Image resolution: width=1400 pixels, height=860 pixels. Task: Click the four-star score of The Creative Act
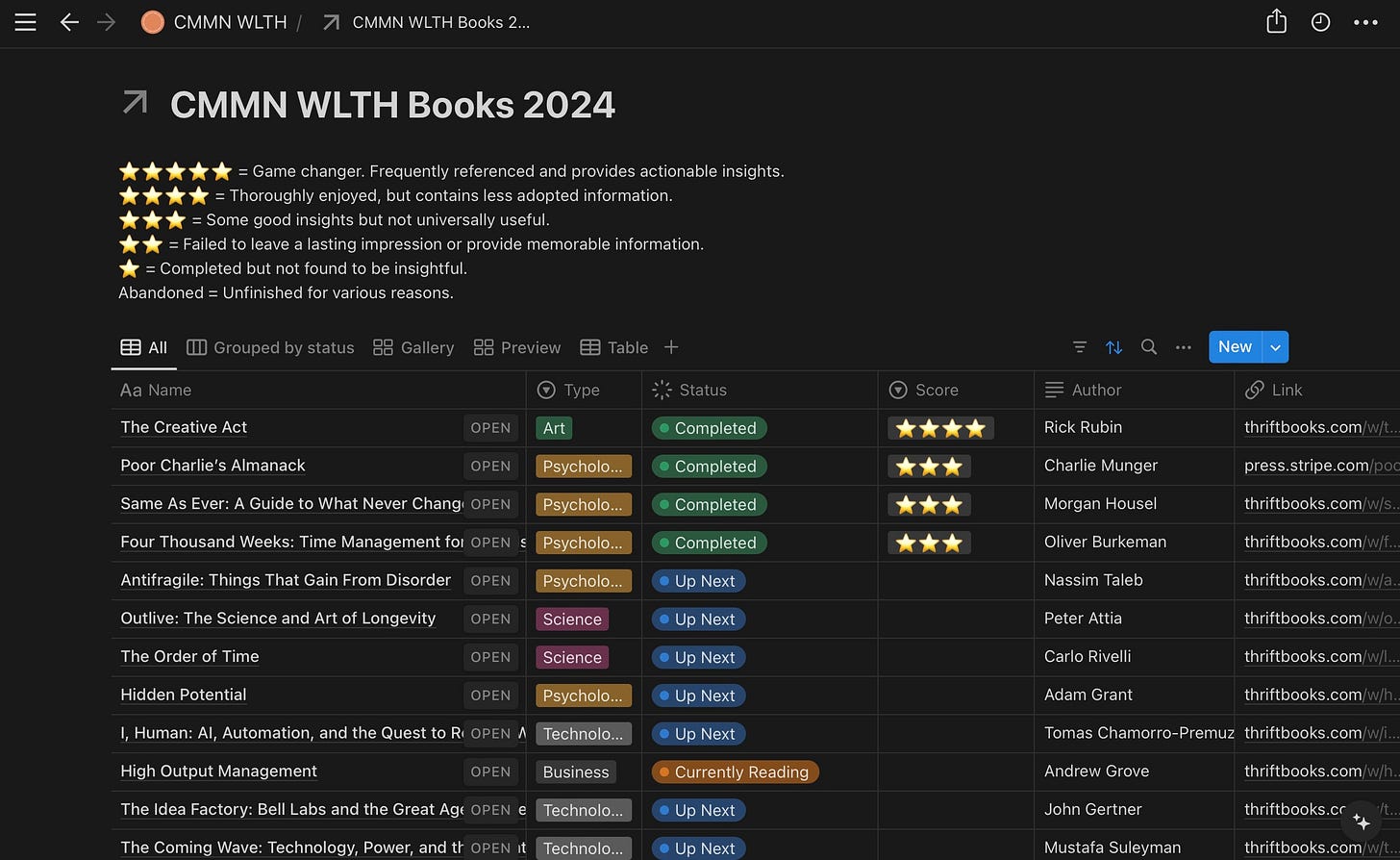(x=940, y=428)
